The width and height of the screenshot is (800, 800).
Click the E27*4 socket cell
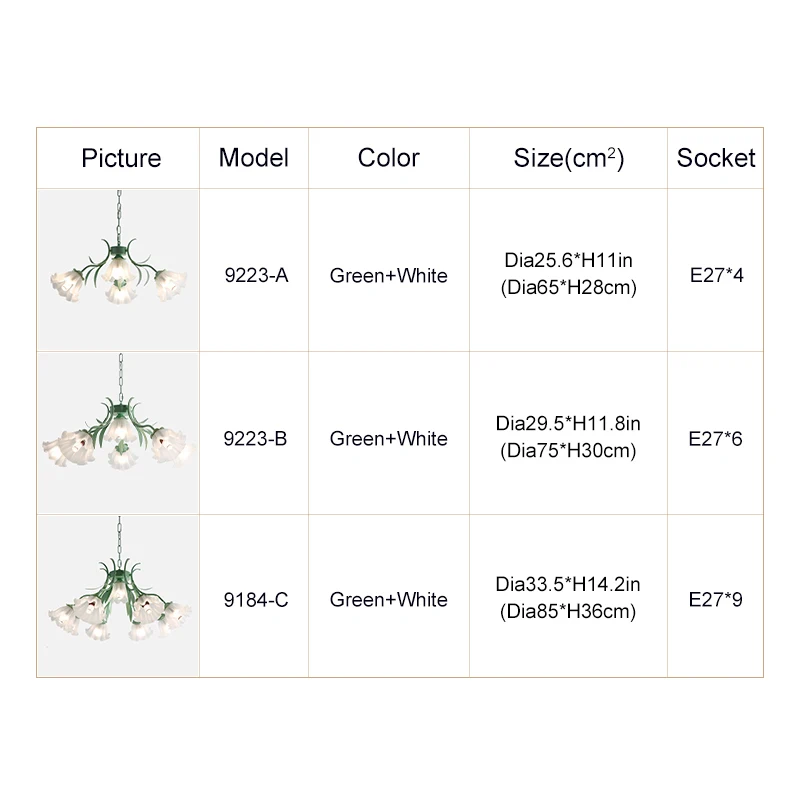716,275
